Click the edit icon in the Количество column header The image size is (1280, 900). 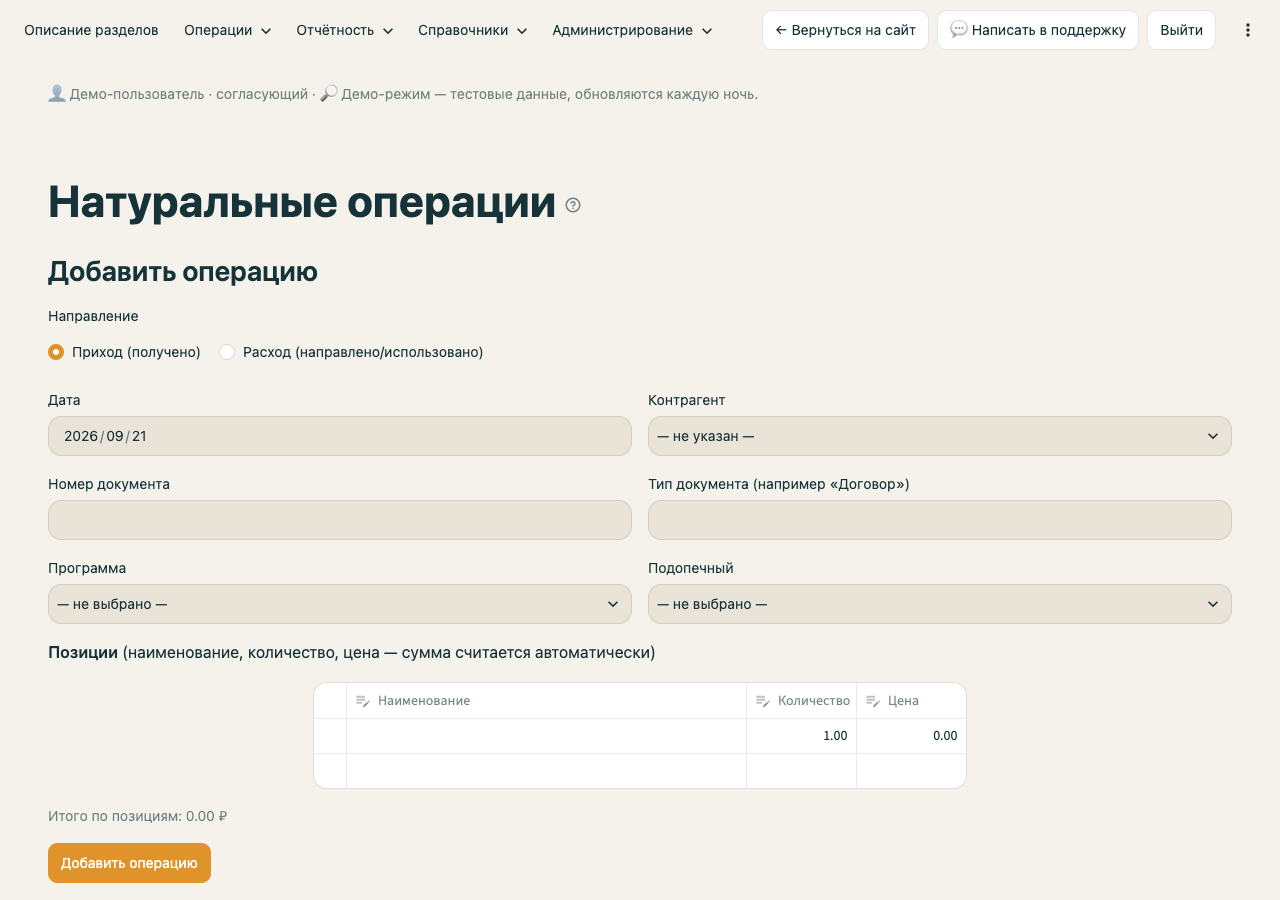[x=763, y=701]
